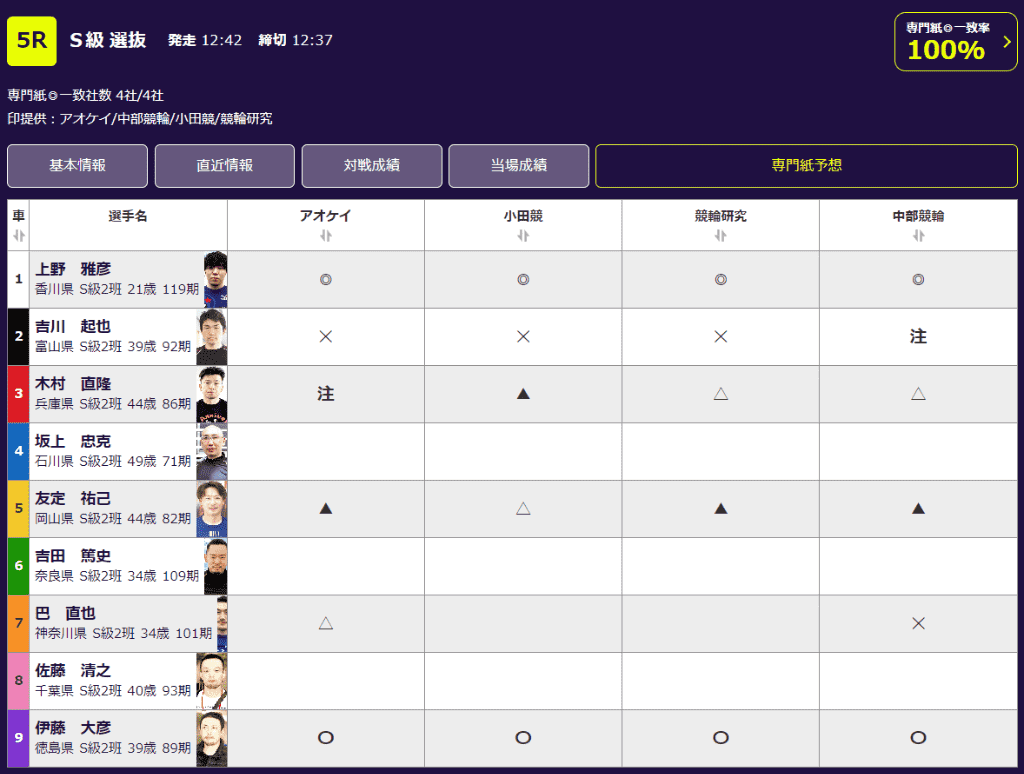Click the 注 mark for 木村 直隆

325,394
